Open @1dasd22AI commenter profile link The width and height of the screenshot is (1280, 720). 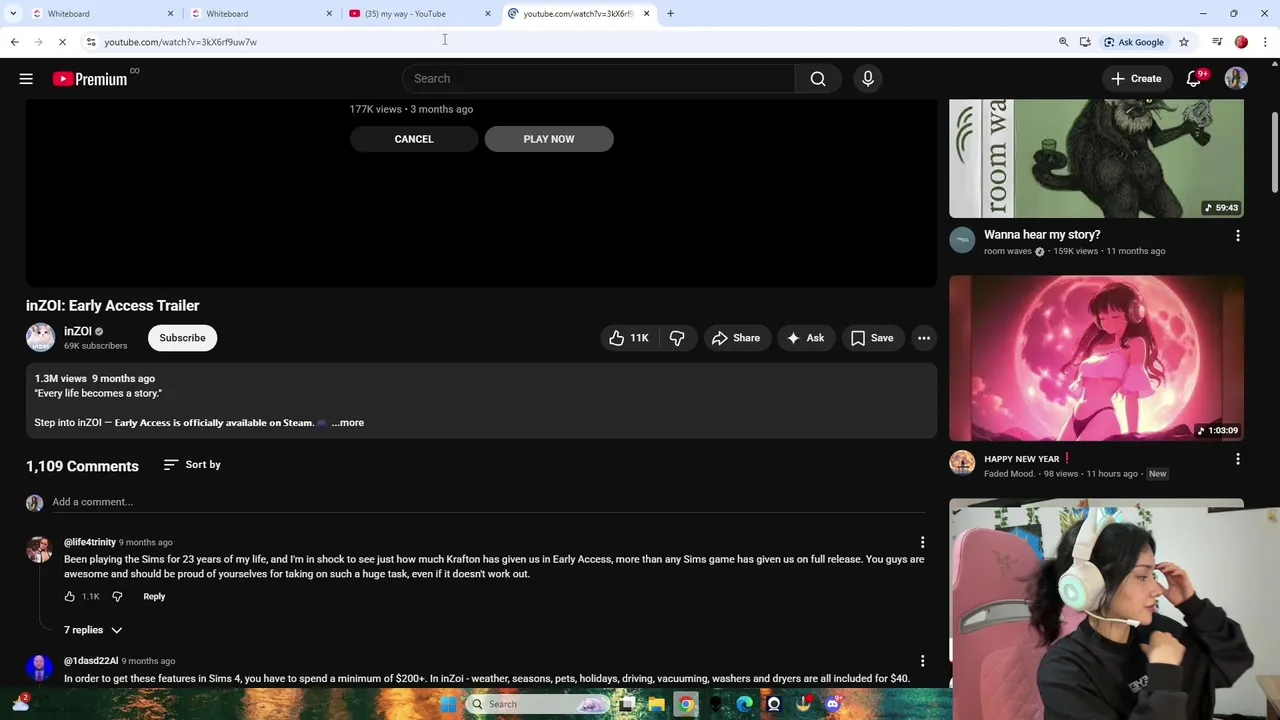pos(91,661)
